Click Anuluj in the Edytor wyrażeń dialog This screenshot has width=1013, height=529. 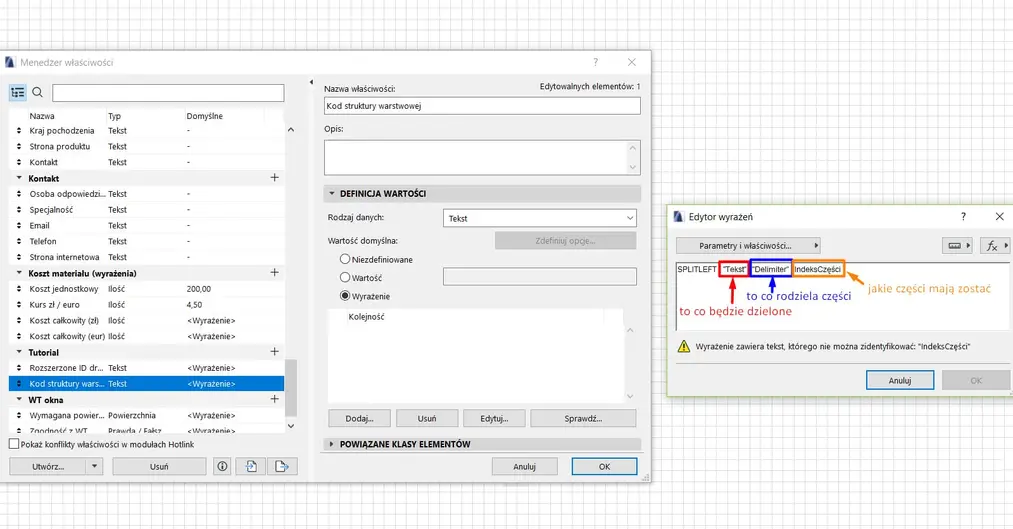tap(899, 380)
